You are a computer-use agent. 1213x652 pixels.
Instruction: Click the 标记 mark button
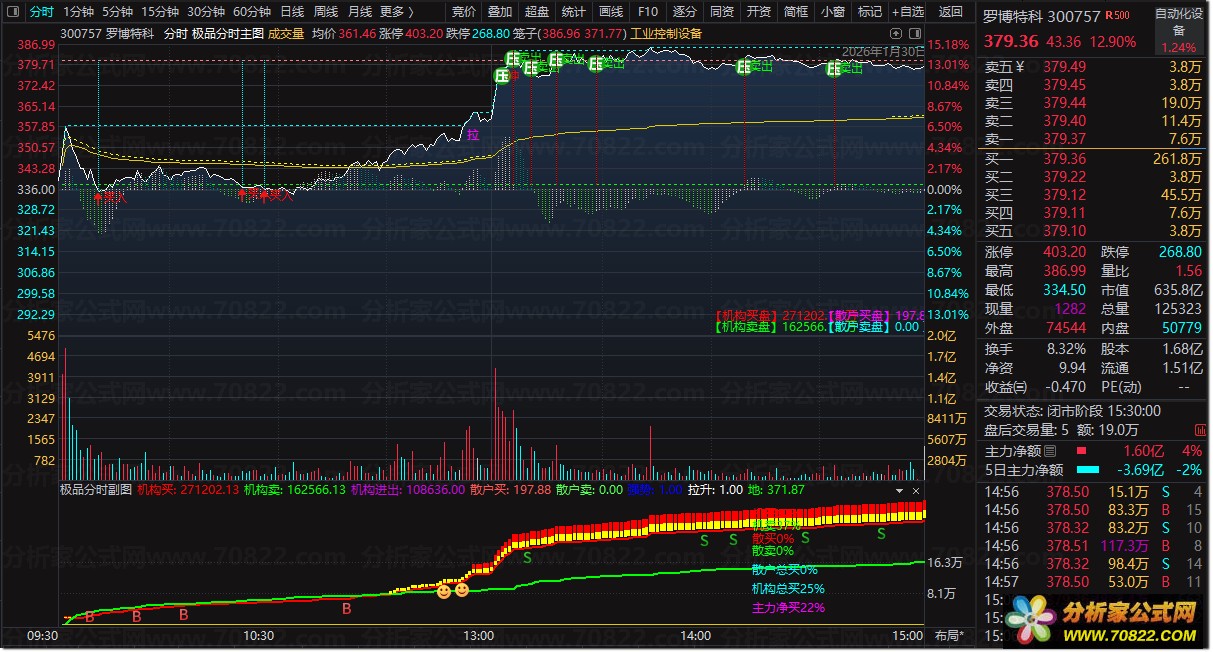(870, 12)
